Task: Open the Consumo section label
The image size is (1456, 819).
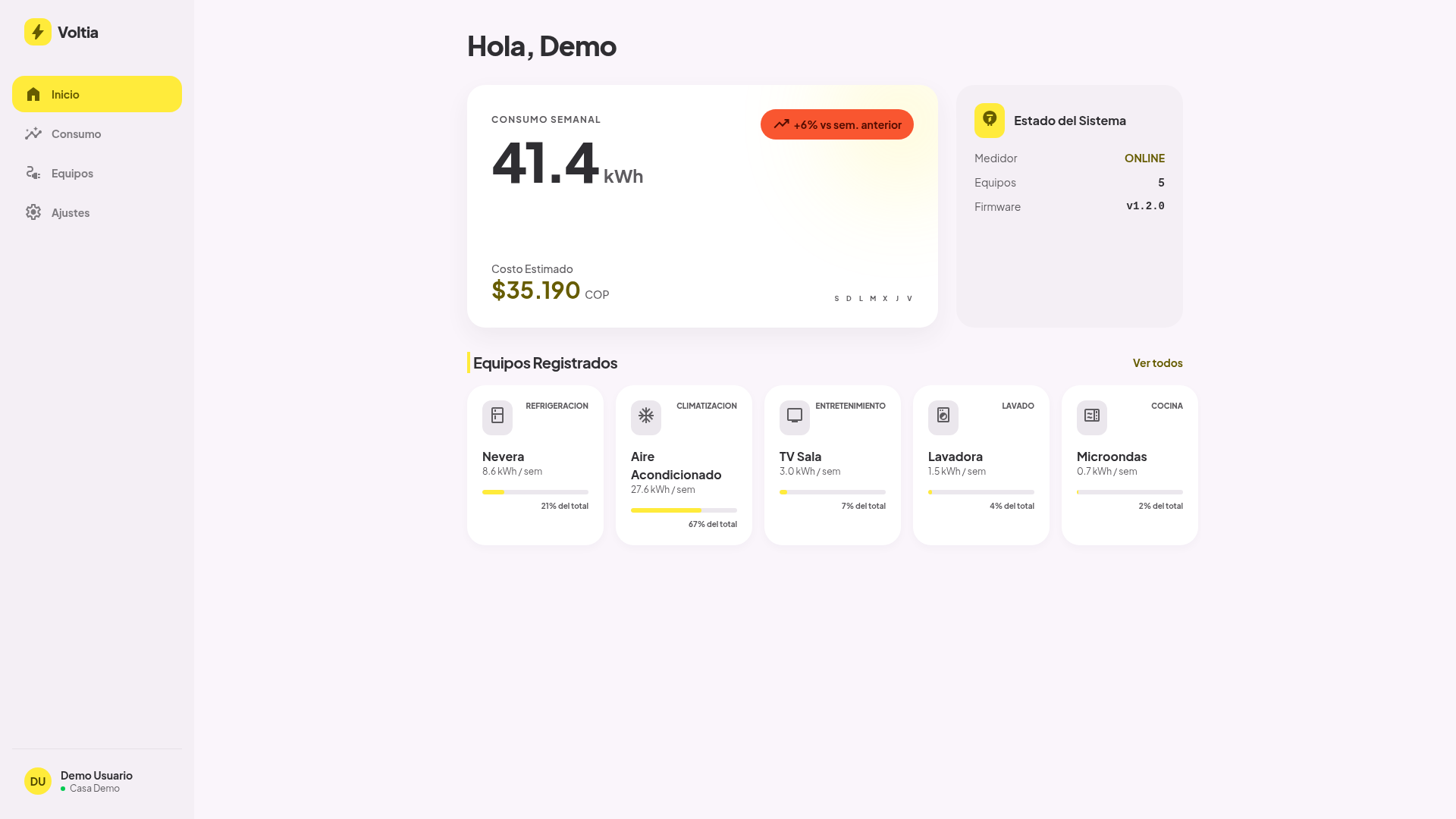Action: tap(76, 133)
